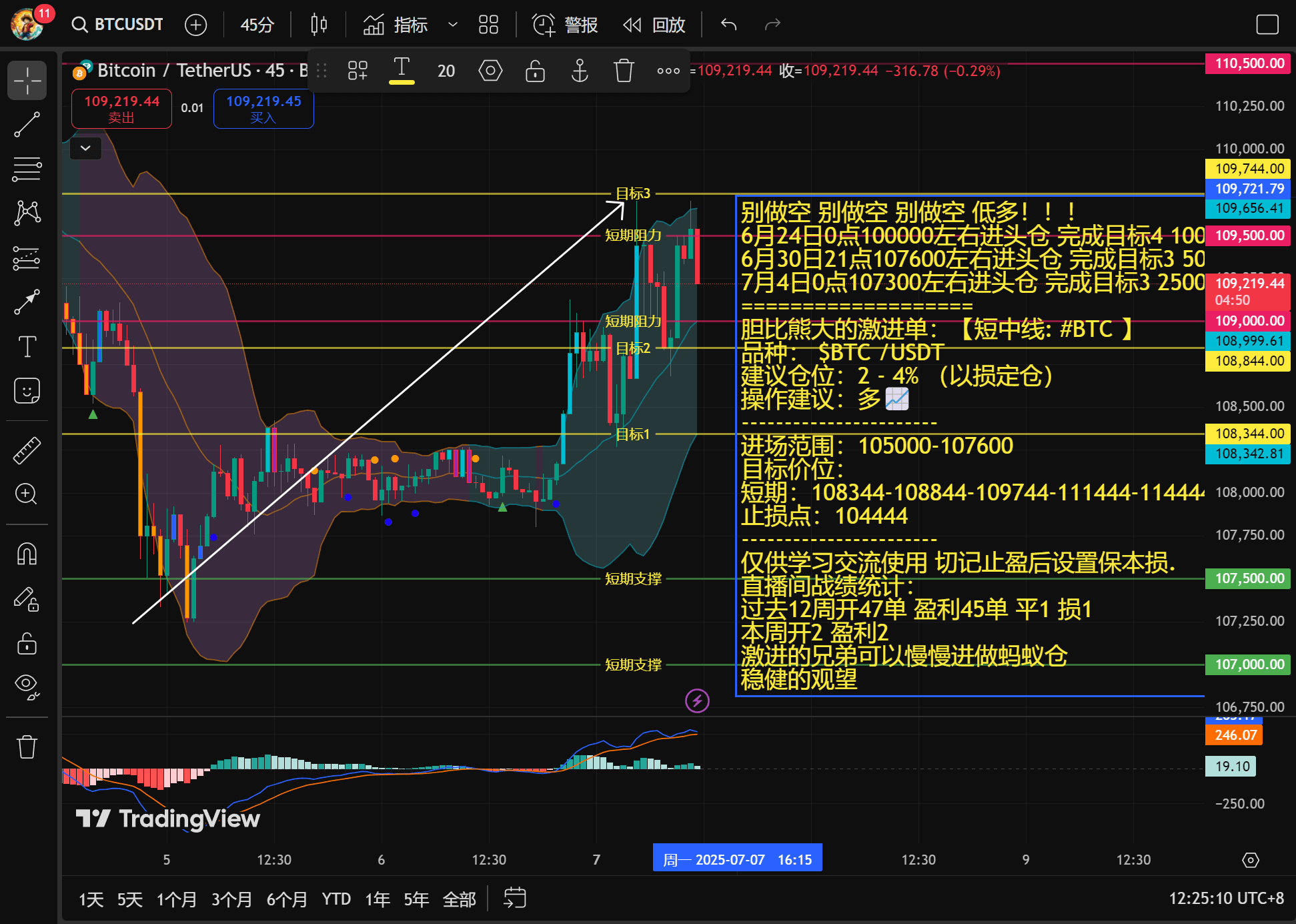
Task: Click the 目标3 line label
Action: click(x=632, y=193)
